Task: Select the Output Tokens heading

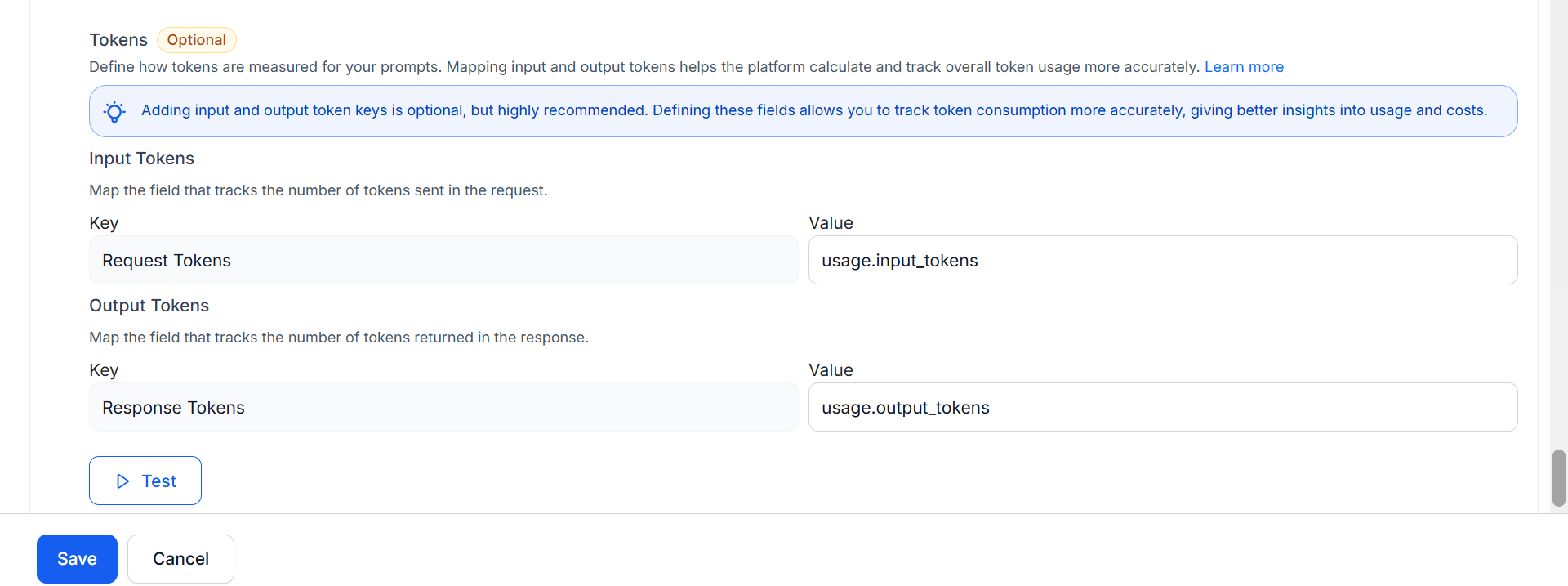Action: [x=149, y=306]
